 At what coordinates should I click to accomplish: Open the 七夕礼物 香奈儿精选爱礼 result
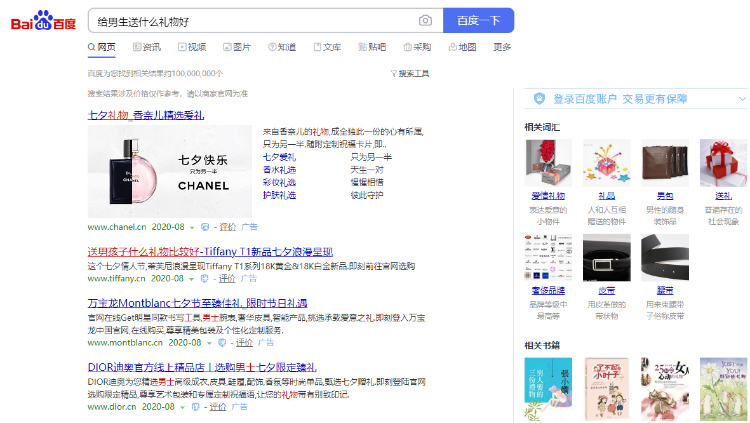(146, 115)
